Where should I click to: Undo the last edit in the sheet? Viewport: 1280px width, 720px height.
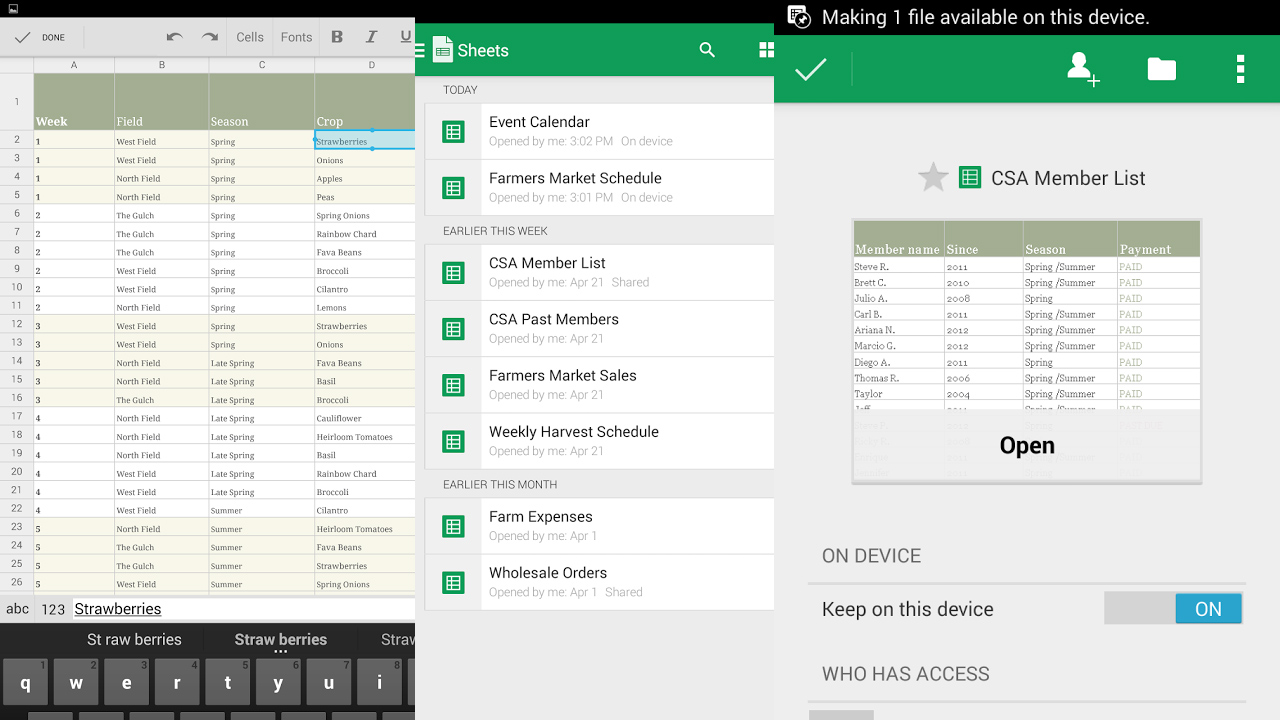175,37
